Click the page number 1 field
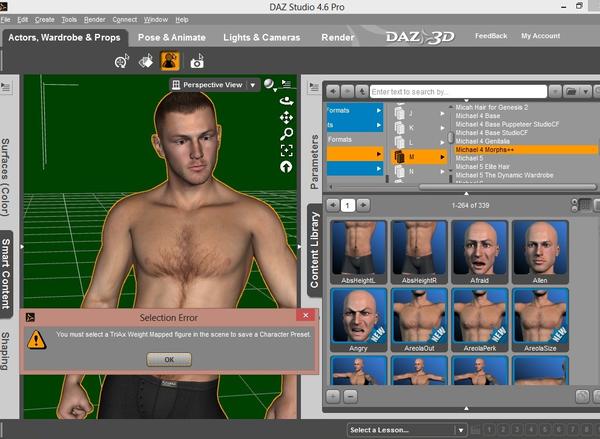 [348, 206]
